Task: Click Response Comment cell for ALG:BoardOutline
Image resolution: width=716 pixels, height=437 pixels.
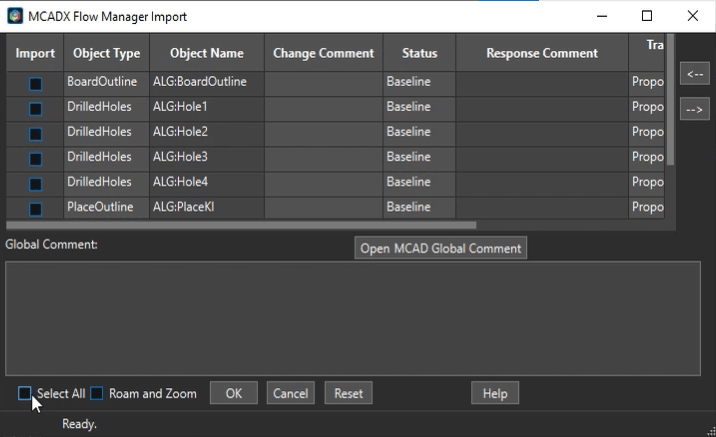Action: [x=542, y=84]
